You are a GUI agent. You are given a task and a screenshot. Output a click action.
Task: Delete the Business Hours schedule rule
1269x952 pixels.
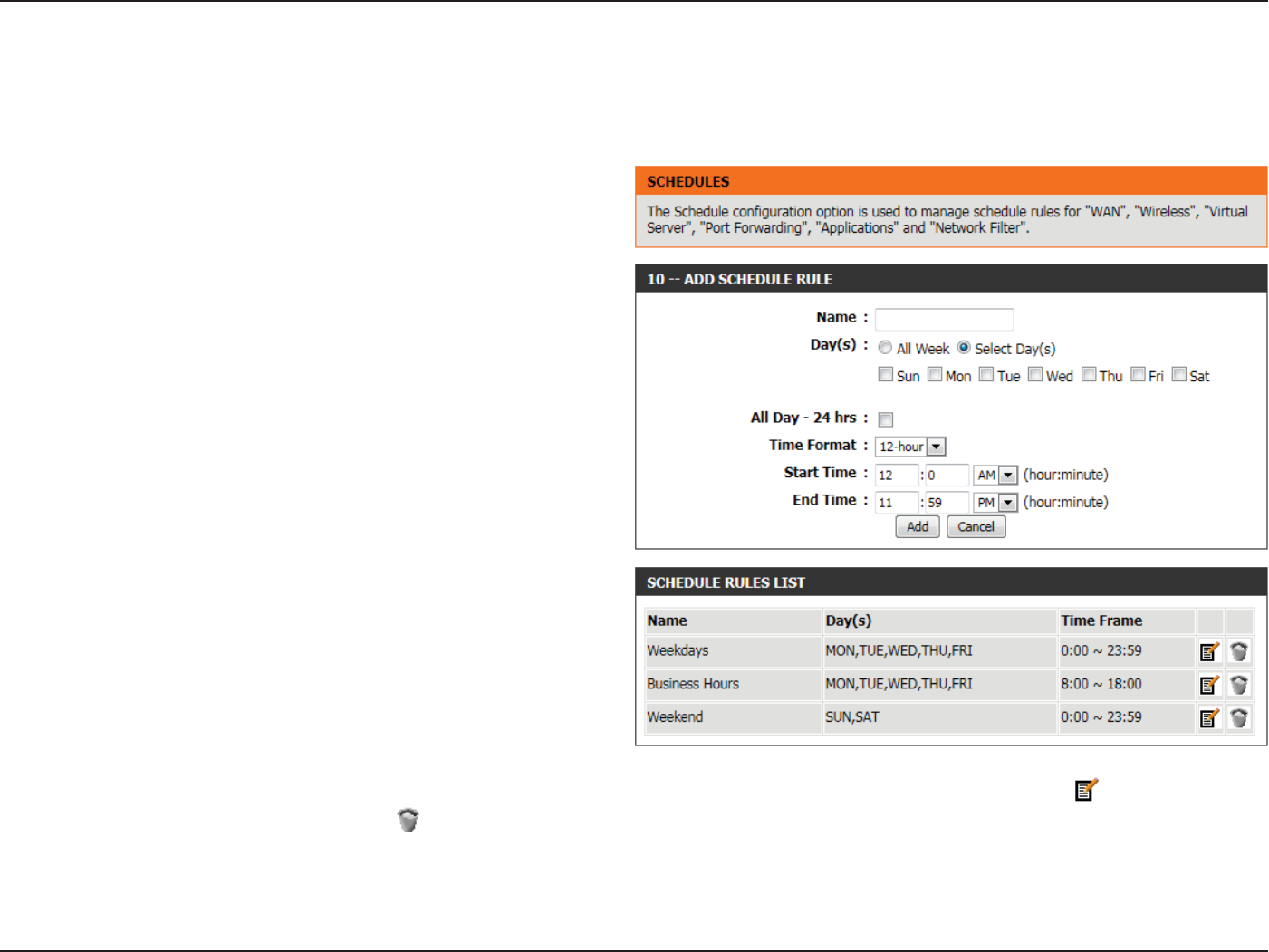[1239, 685]
